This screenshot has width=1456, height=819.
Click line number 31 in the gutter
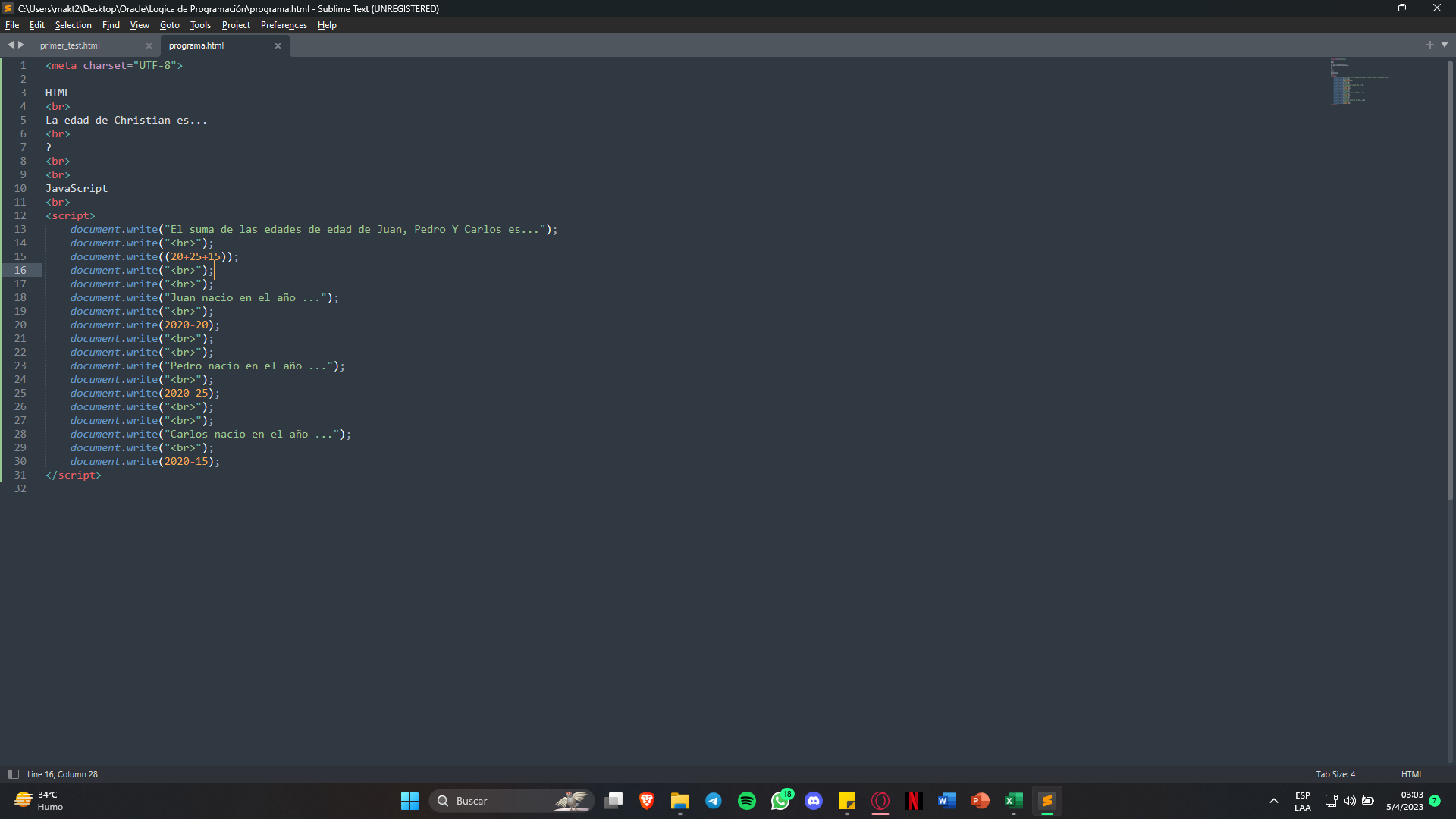pos(20,475)
